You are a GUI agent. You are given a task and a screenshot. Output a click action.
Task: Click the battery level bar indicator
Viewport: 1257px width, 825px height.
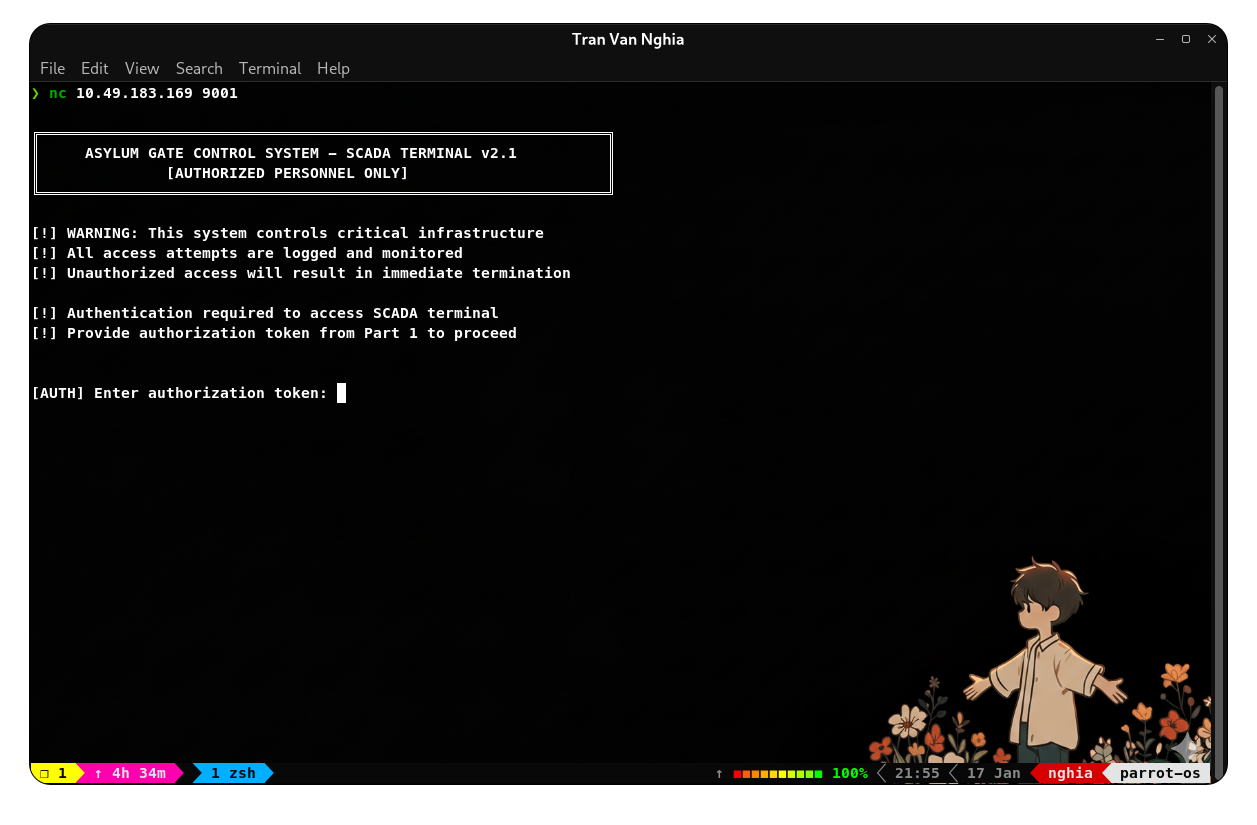[777, 773]
